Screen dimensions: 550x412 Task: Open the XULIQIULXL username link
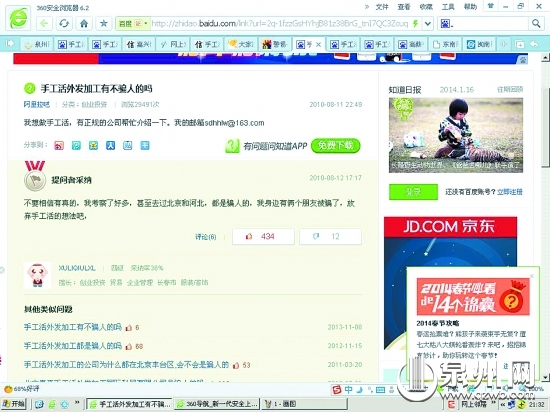(77, 268)
